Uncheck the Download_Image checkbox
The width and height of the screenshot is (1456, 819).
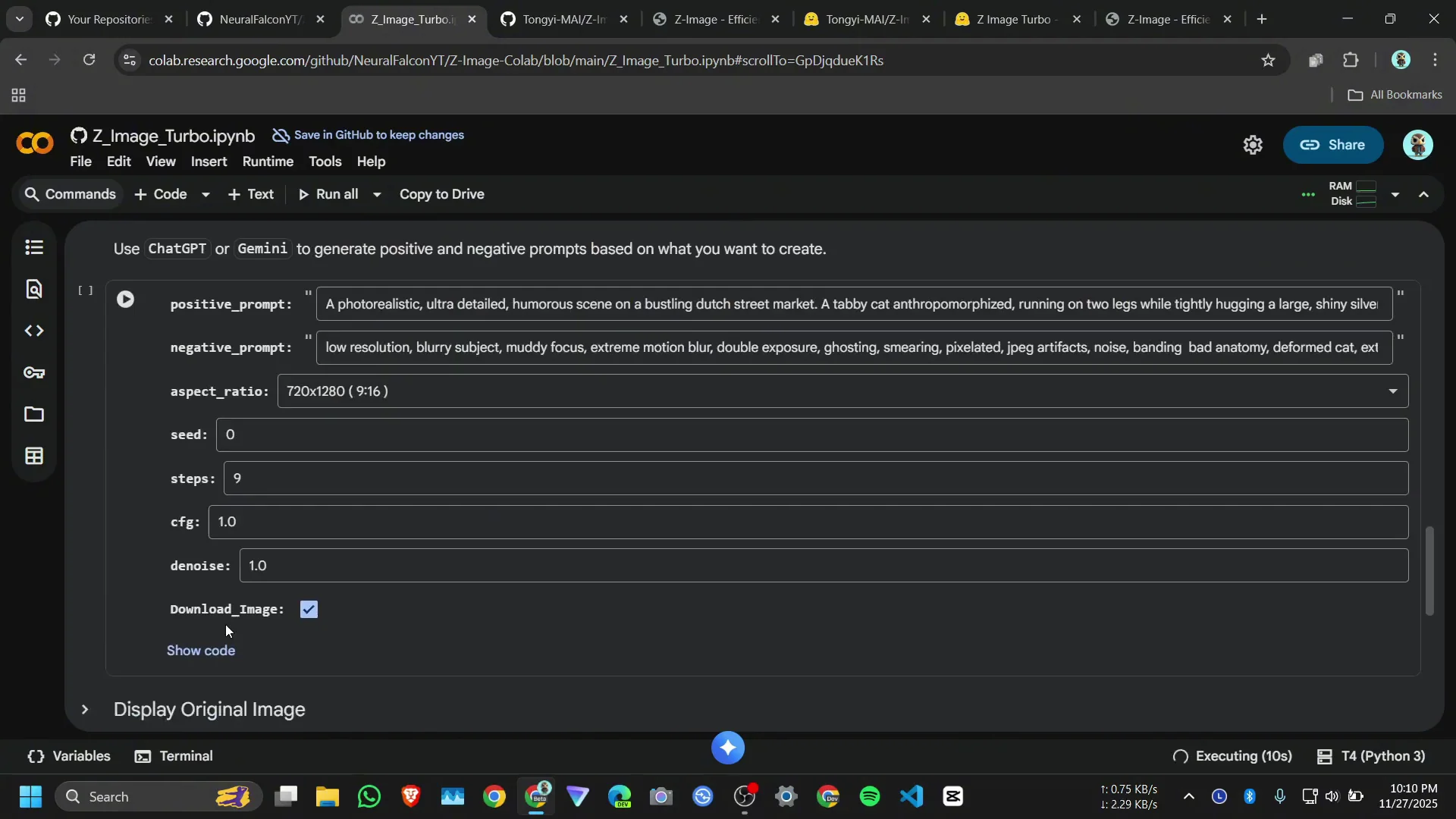(x=309, y=608)
